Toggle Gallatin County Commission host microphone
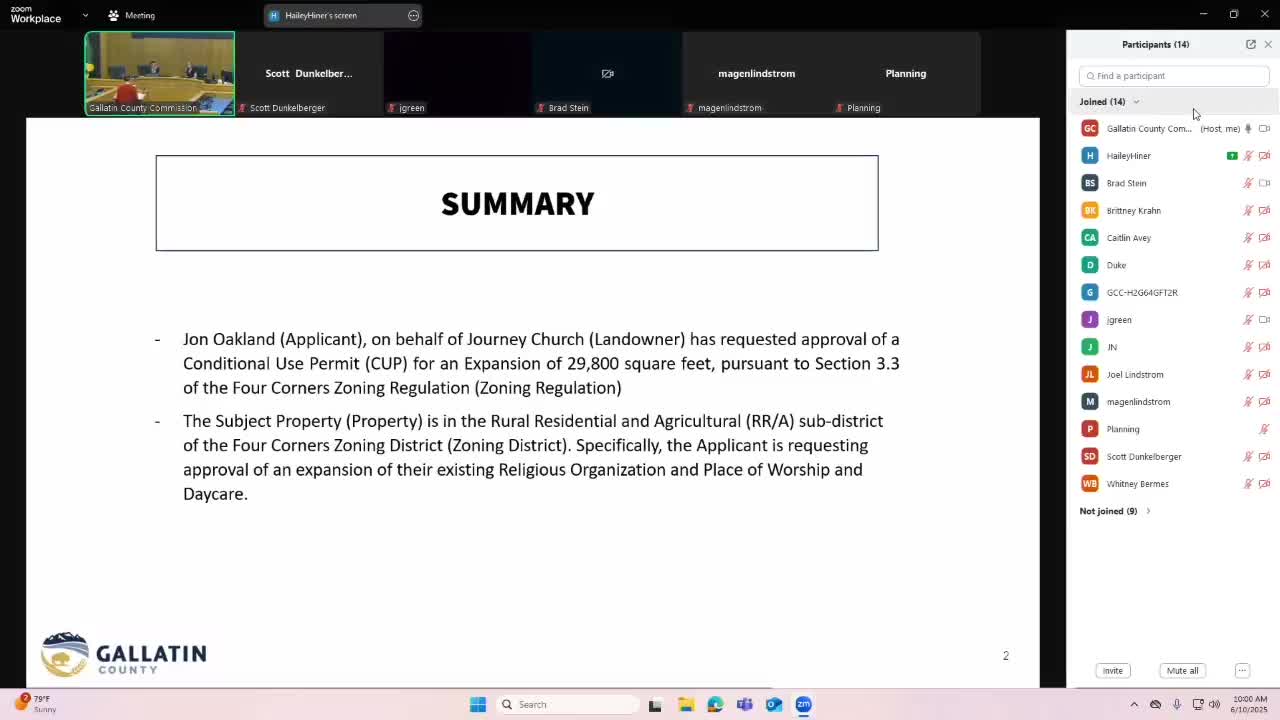1280x720 pixels. [1248, 129]
